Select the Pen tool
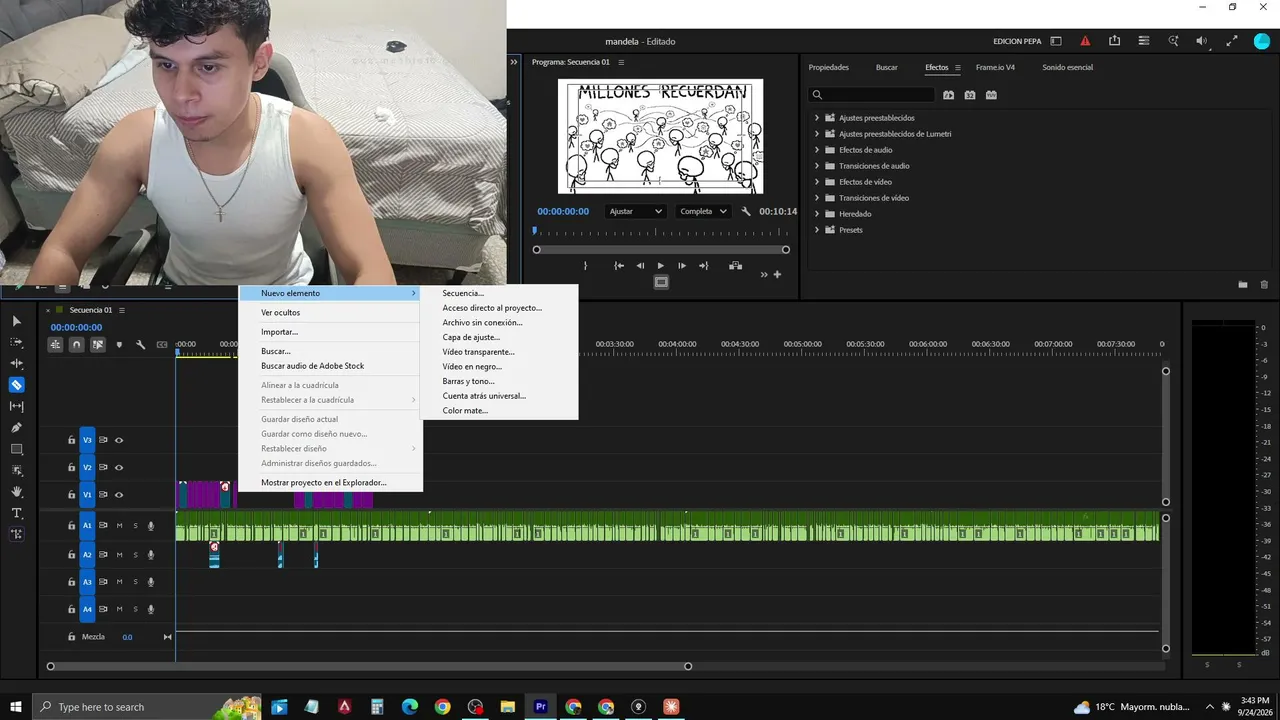The height and width of the screenshot is (720, 1280). 17,427
